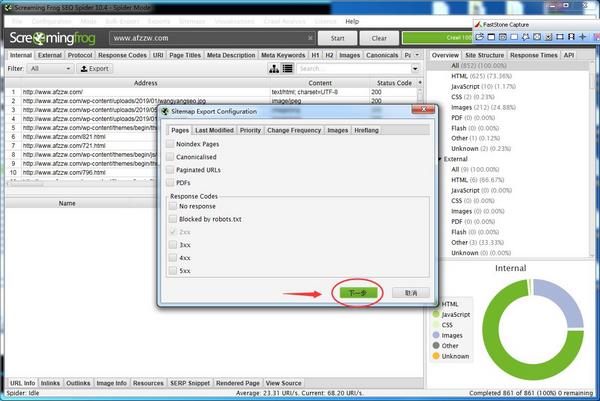This screenshot has width=600, height=401.
Task: Switch to list view icon
Action: click(287, 69)
